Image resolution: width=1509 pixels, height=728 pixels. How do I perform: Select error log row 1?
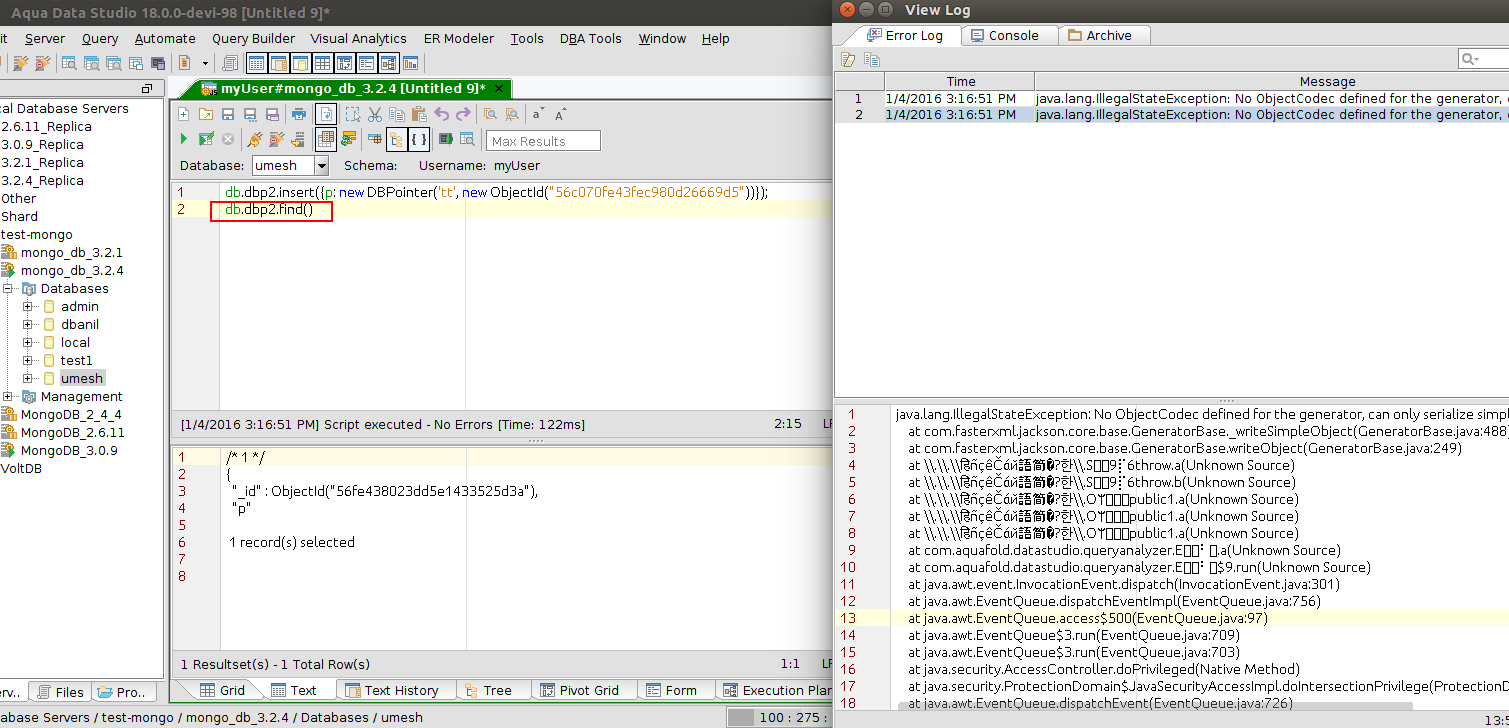(x=1172, y=98)
